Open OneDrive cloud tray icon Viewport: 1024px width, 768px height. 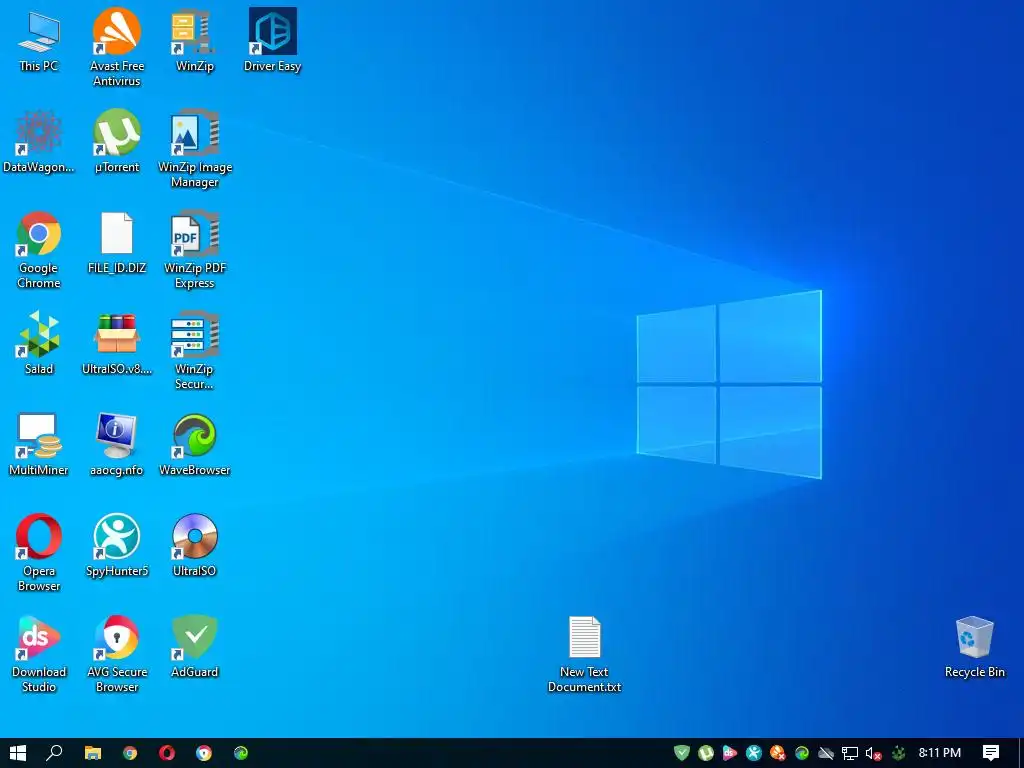coord(825,753)
